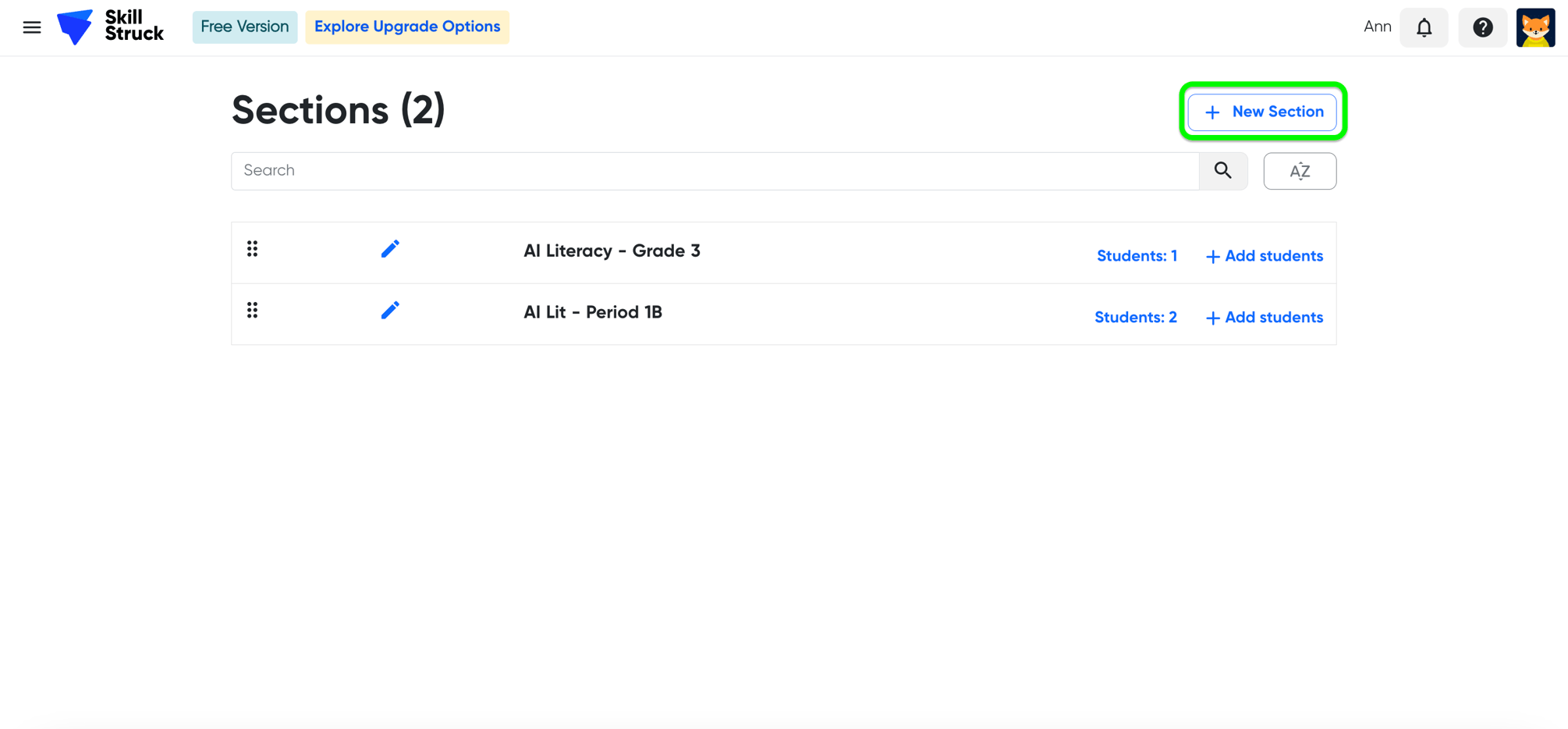Screen dimensions: 1568x729
Task: View Students: 1 for AI Literacy - Grade 3
Action: tap(1137, 256)
